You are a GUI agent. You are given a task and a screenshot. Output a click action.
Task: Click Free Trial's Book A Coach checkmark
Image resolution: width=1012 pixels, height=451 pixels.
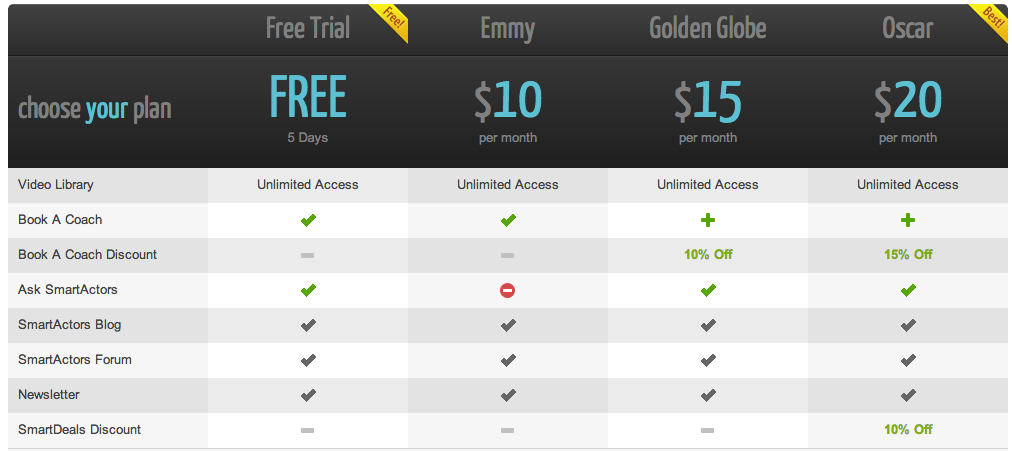point(308,220)
